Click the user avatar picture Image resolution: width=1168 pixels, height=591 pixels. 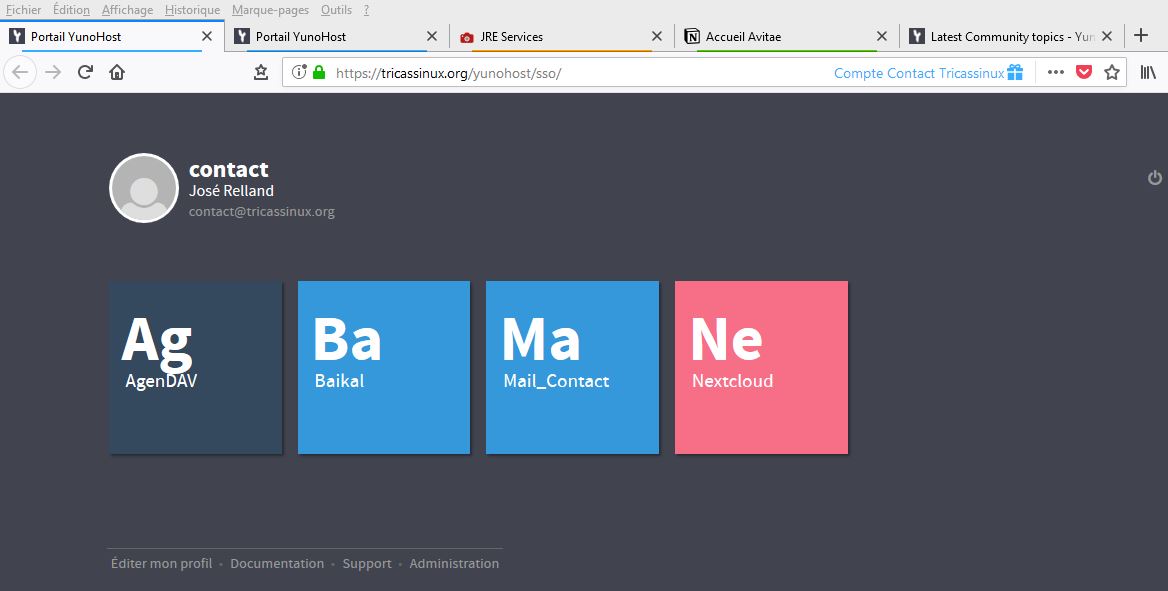pyautogui.click(x=144, y=188)
